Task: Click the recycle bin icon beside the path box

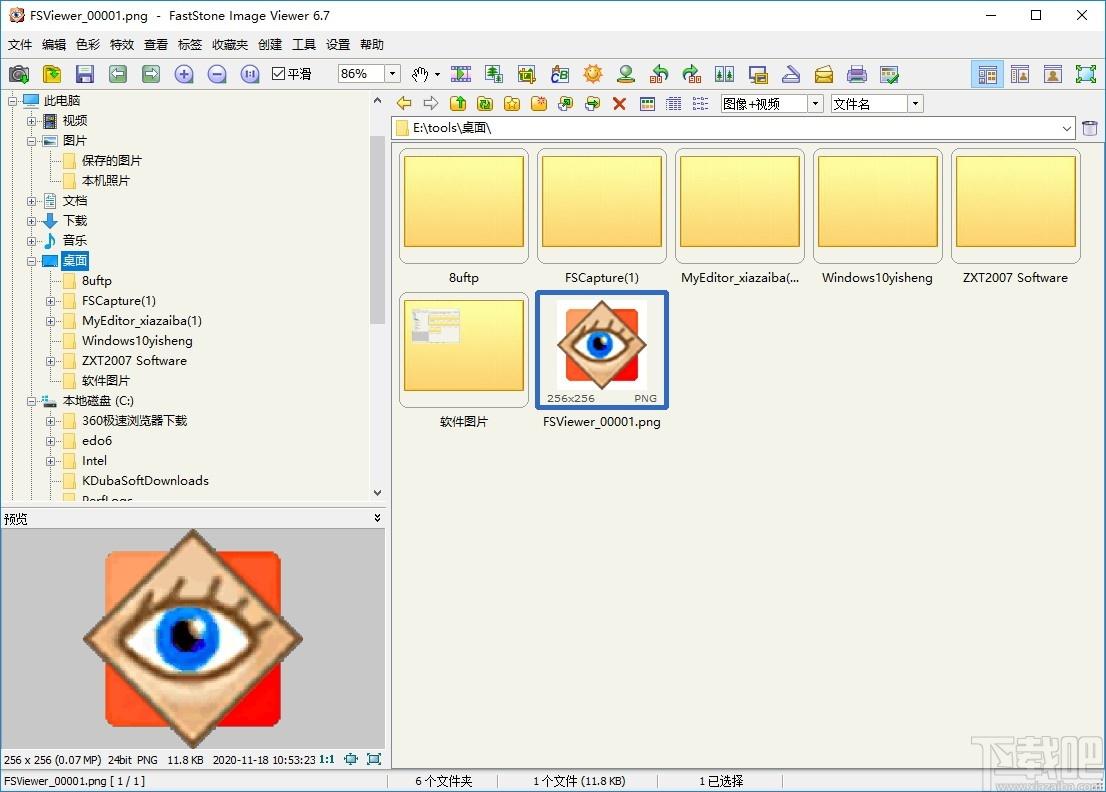Action: [x=1090, y=128]
